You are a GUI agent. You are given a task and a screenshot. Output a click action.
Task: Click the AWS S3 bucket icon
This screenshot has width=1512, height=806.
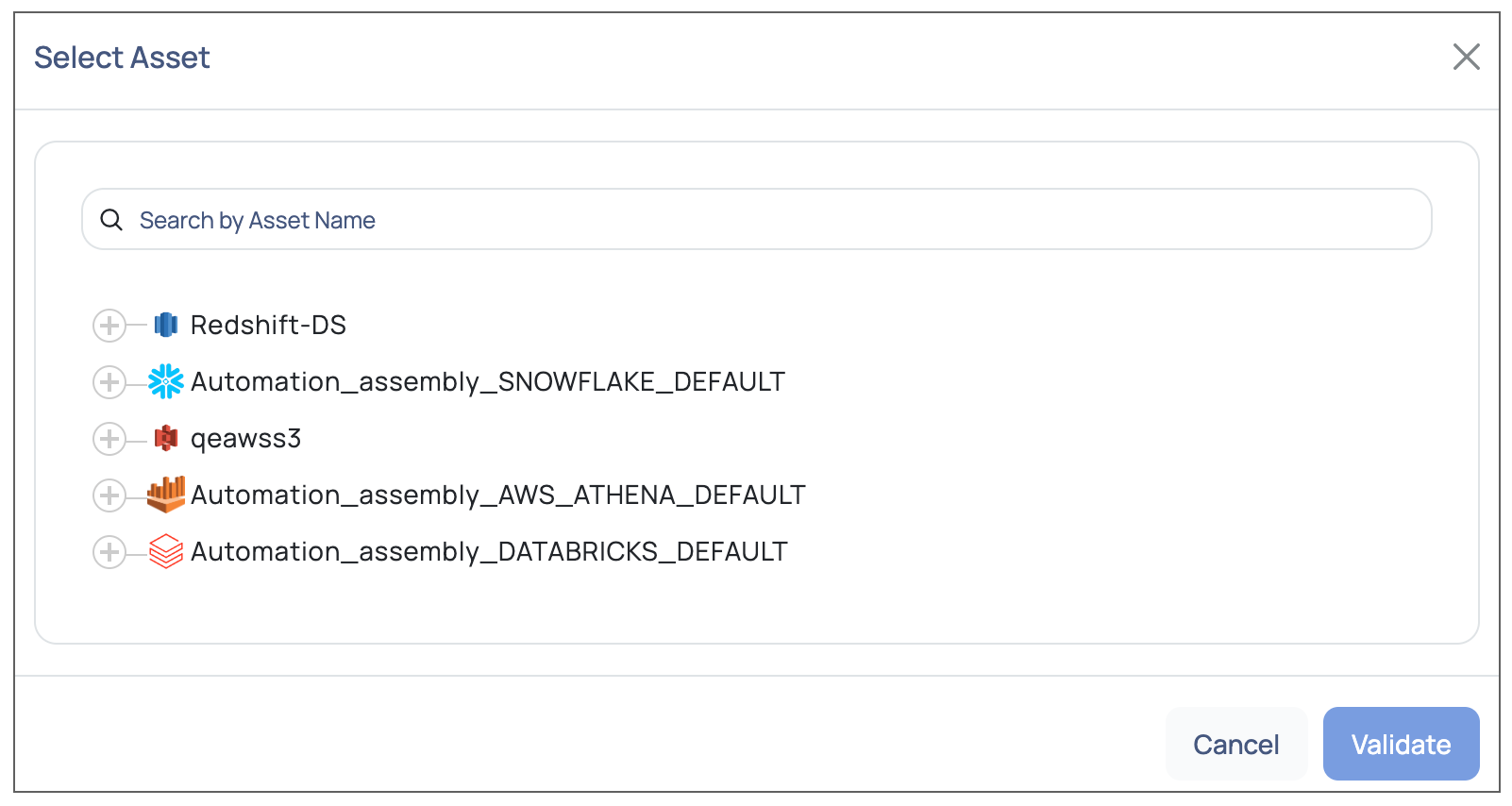point(166,438)
